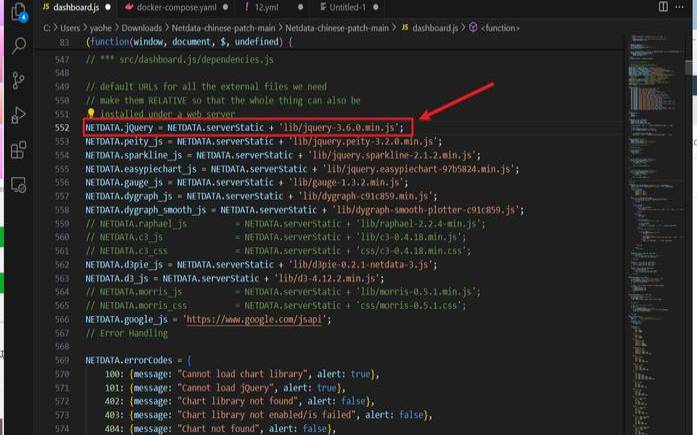Click the vertical scrollbar thumb of the editor
Viewport: 697px width, 435px height.
[x=689, y=68]
